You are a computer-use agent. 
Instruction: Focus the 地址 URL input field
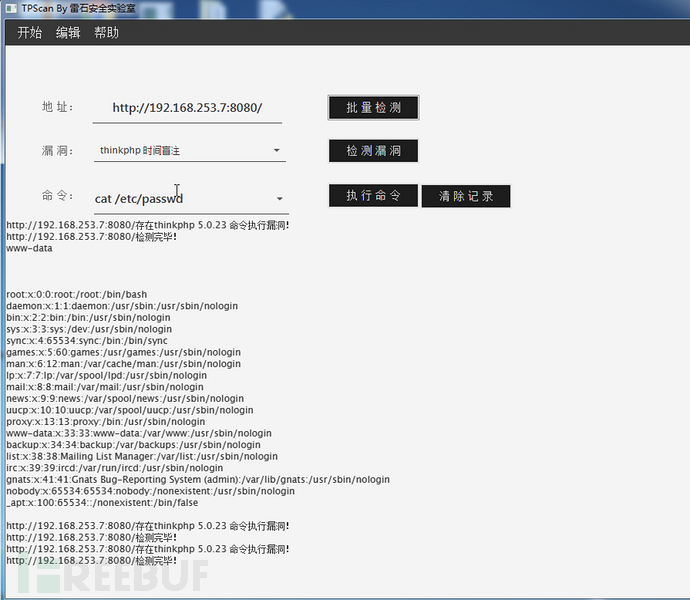187,108
